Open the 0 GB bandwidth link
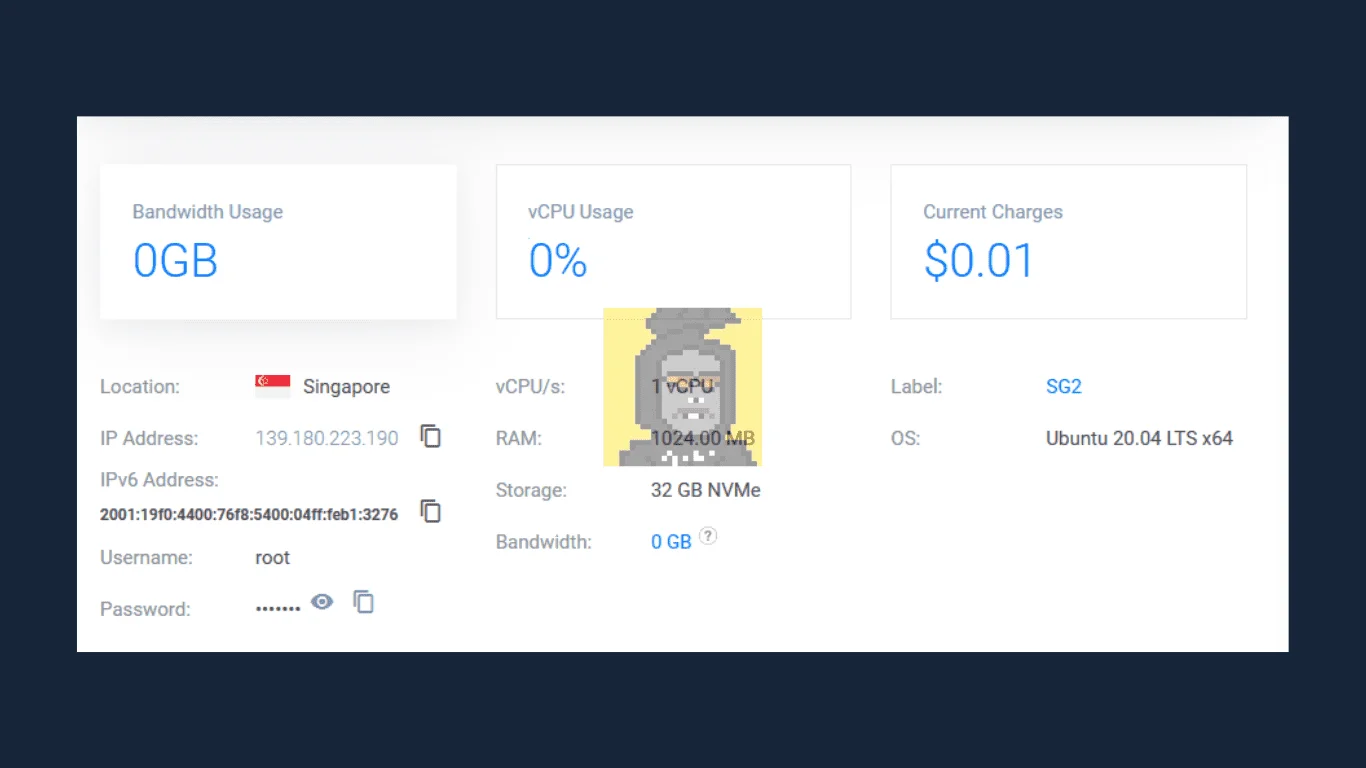 [x=671, y=542]
